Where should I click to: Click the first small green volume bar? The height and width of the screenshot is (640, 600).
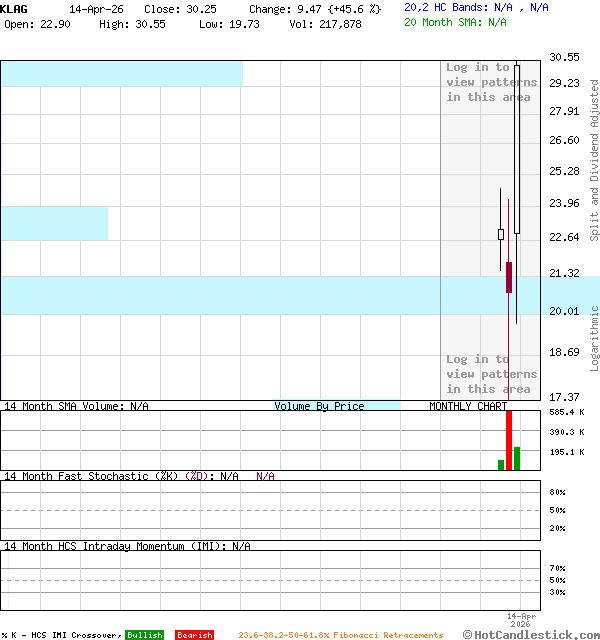(x=501, y=464)
